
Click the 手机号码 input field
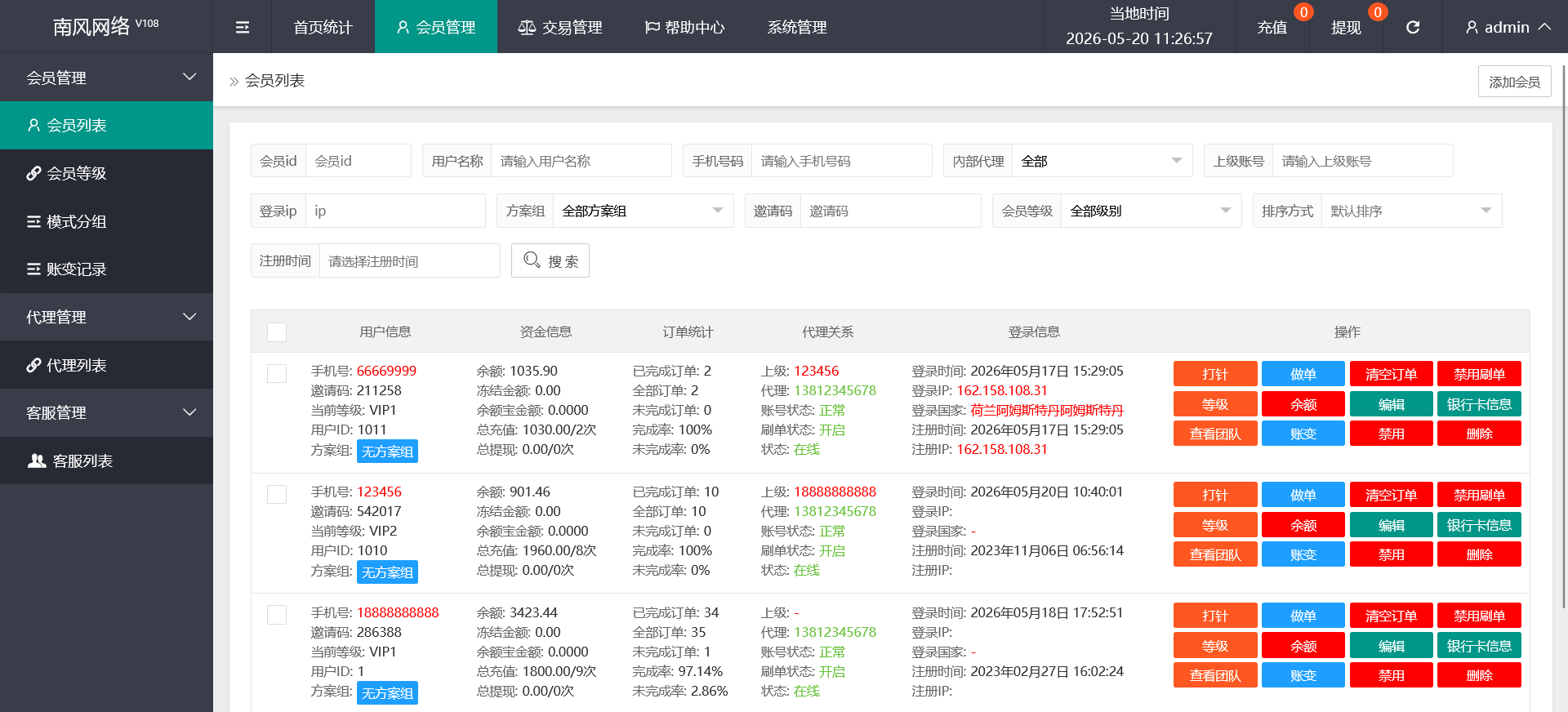pyautogui.click(x=841, y=161)
